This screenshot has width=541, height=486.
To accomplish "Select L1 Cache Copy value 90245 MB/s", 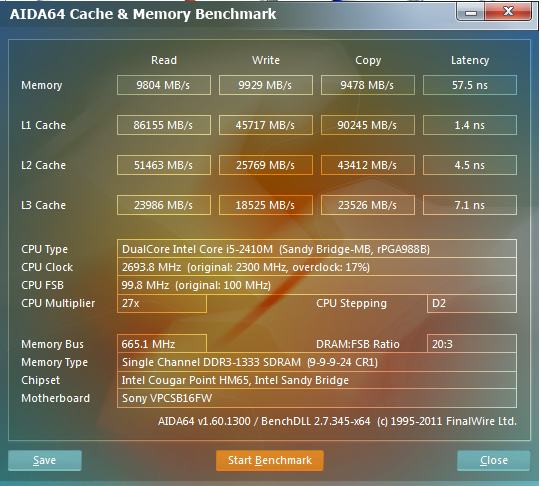I will [368, 125].
